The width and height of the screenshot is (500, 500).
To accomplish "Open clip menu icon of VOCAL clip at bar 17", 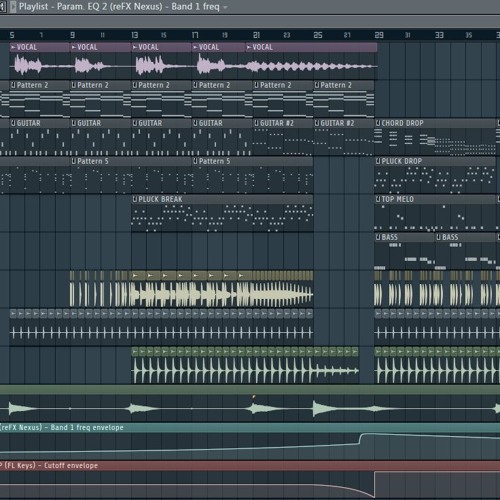I will (x=196, y=47).
